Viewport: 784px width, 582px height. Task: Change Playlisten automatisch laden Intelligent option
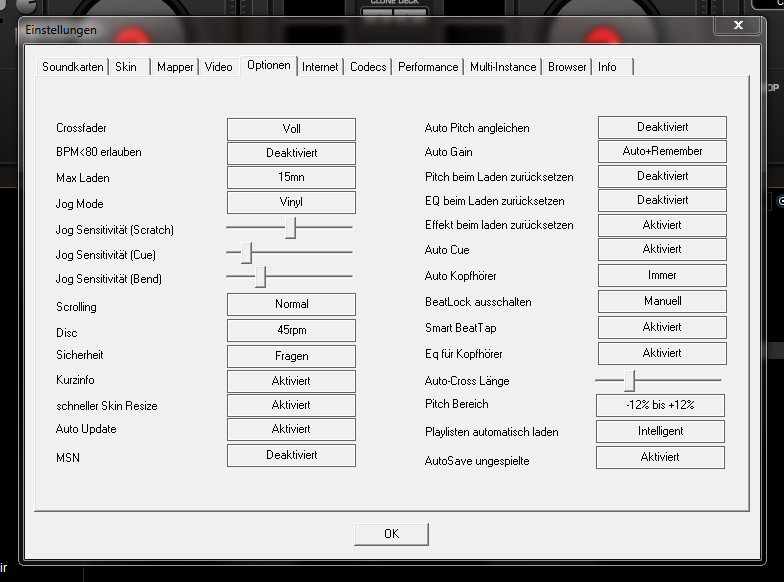[660, 431]
